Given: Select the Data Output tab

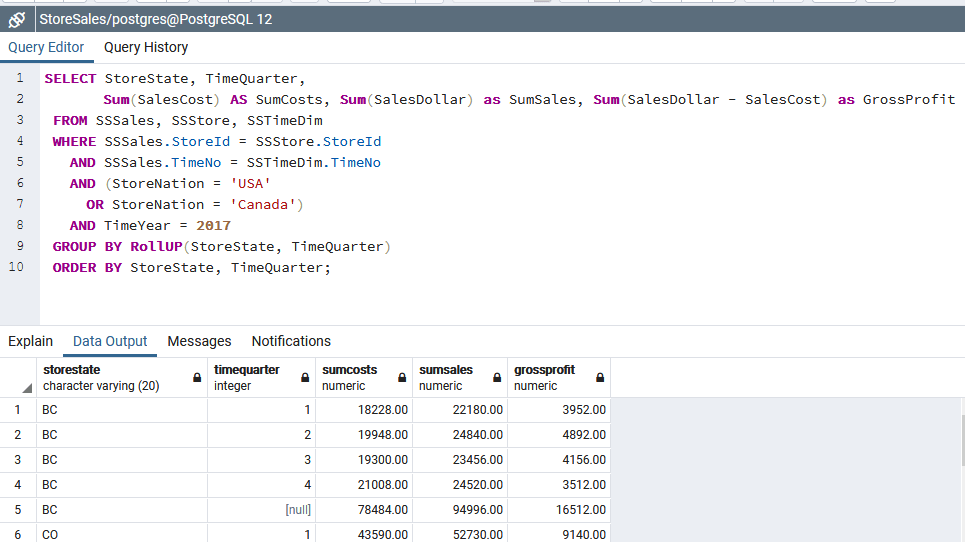Looking at the screenshot, I should click(x=110, y=341).
